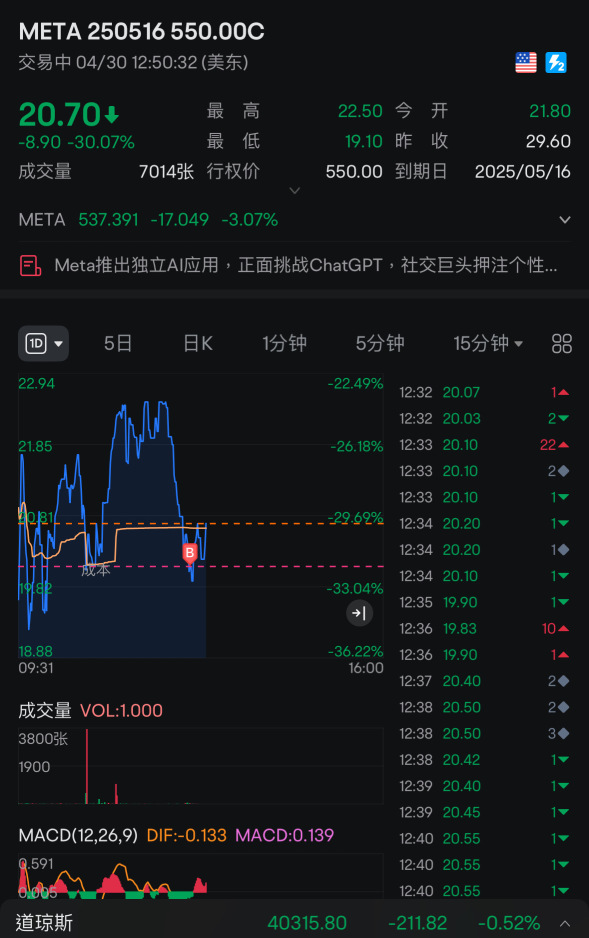The height and width of the screenshot is (938, 589).
Task: Switch to the 5日 chart tab
Action: [x=118, y=343]
